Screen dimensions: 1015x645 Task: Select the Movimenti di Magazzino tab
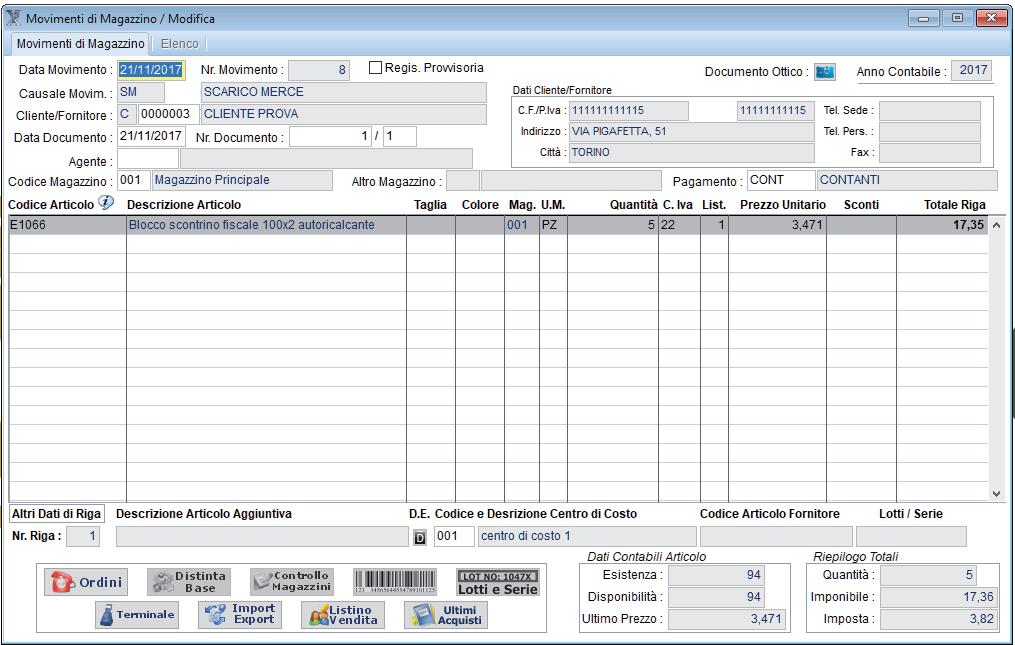click(x=80, y=44)
